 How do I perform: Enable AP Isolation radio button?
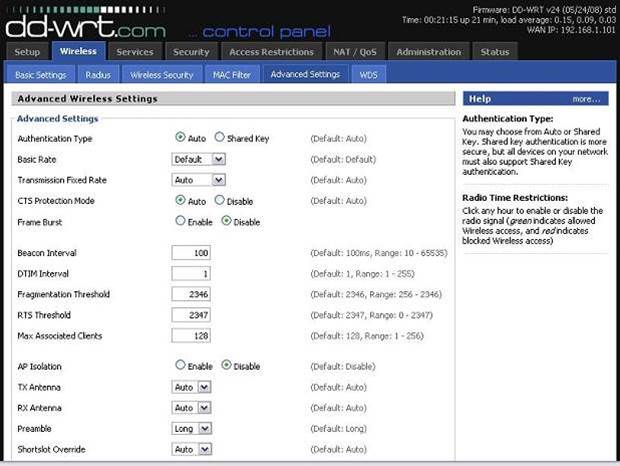click(x=181, y=365)
